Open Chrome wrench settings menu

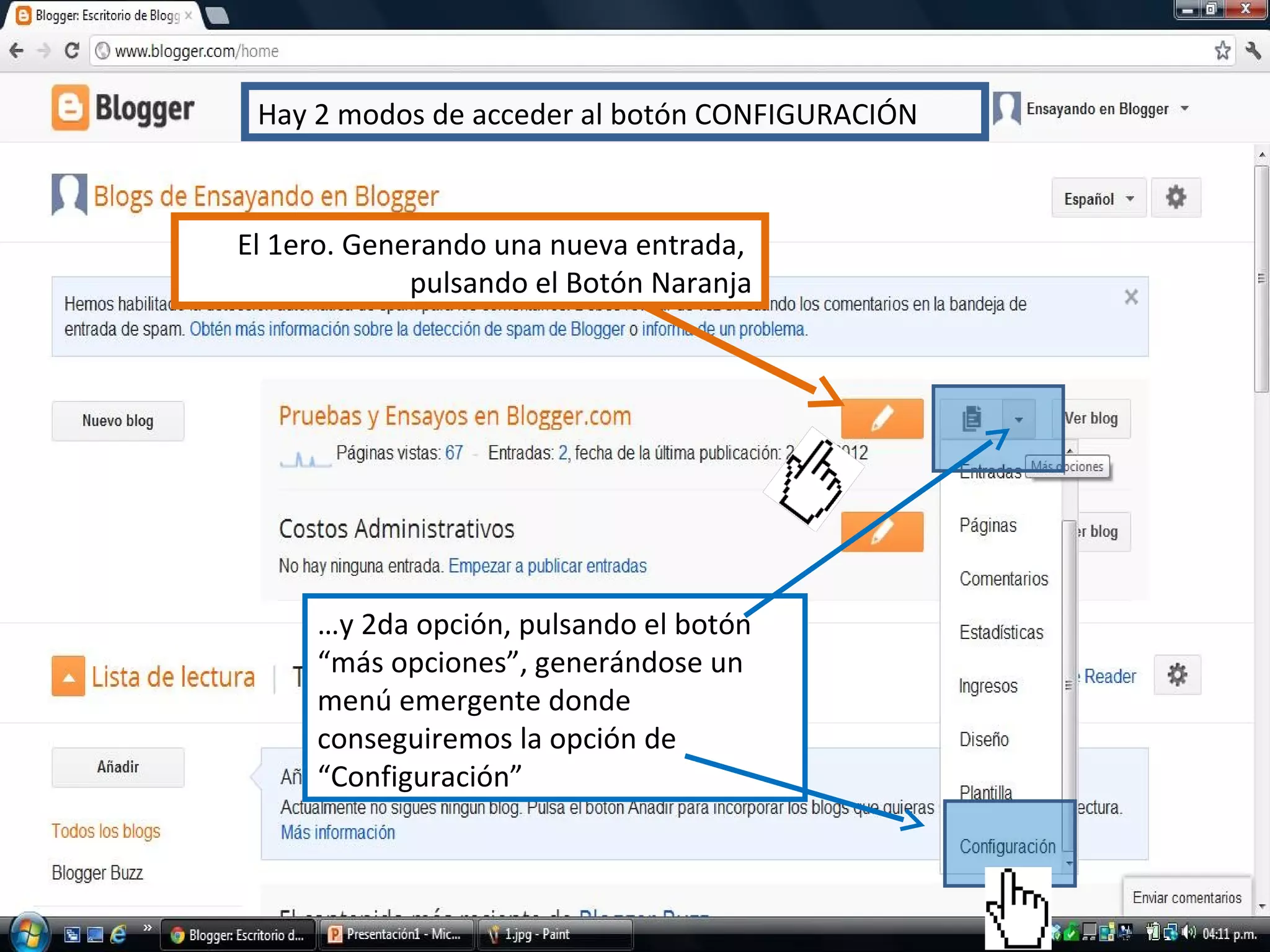click(x=1253, y=50)
